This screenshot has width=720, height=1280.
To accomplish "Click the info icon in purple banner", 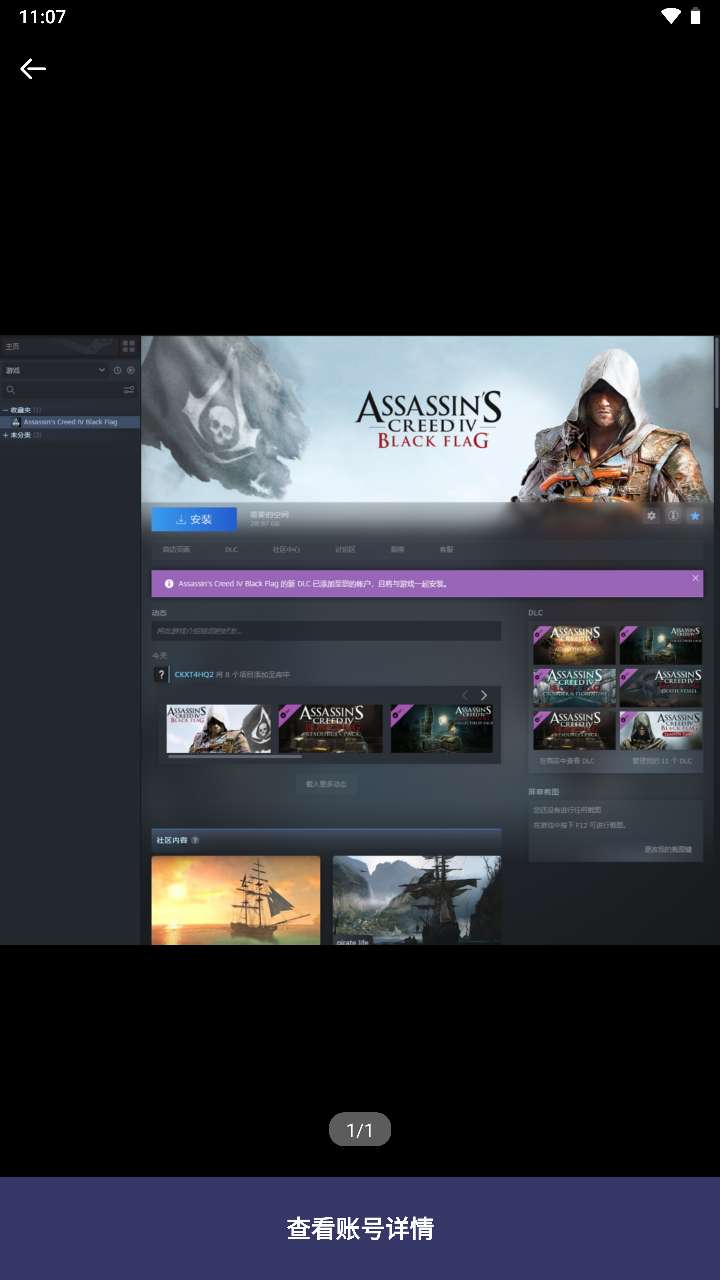I will click(168, 583).
